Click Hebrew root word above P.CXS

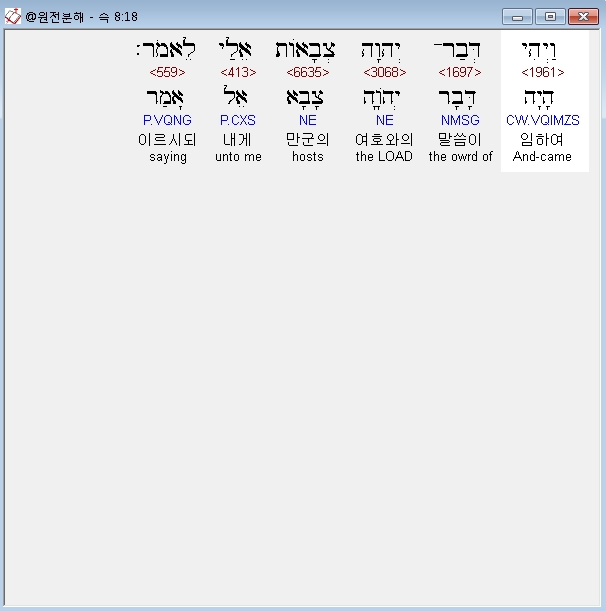pyautogui.click(x=235, y=96)
